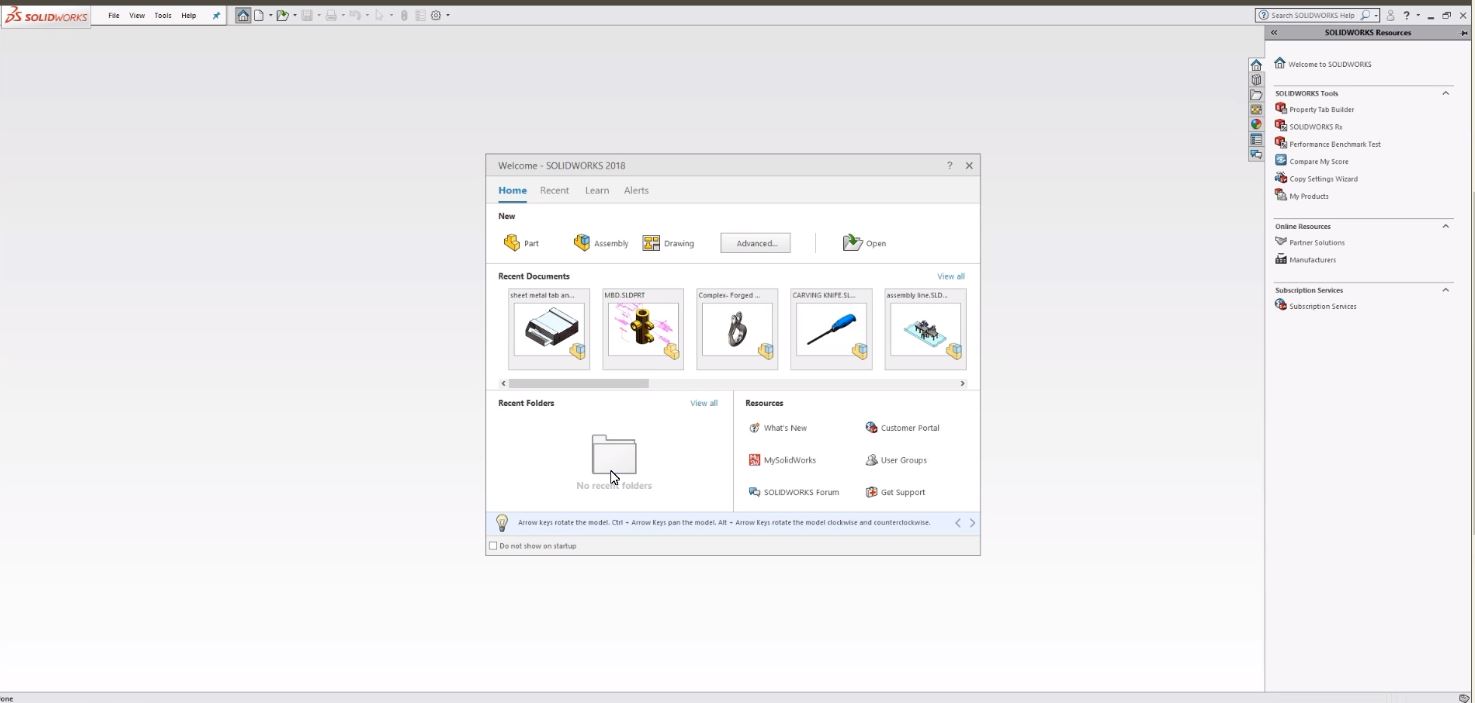
Task: Expand the Help dropdown arrow in the title bar
Action: [x=1418, y=15]
